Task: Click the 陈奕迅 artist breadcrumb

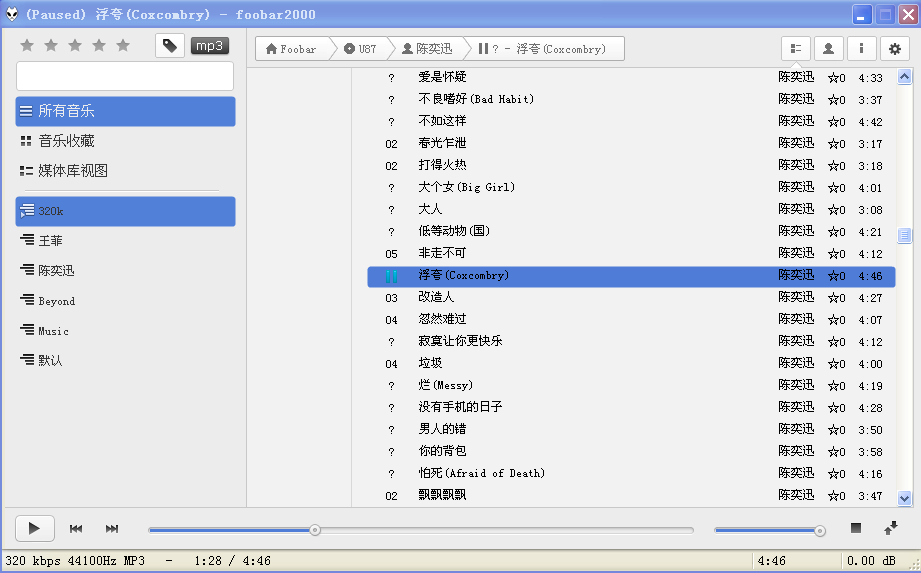Action: (427, 49)
